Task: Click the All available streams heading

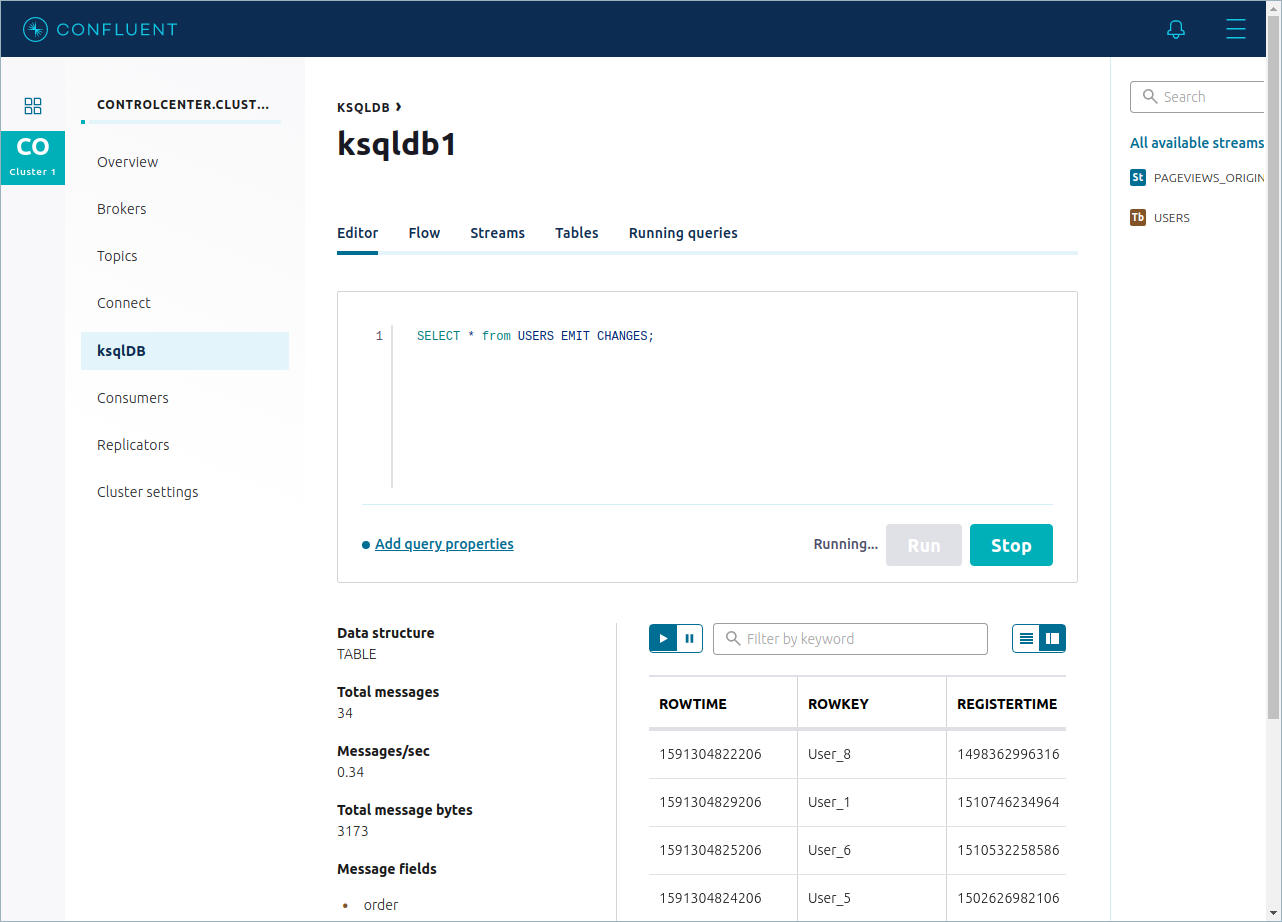Action: [x=1197, y=143]
